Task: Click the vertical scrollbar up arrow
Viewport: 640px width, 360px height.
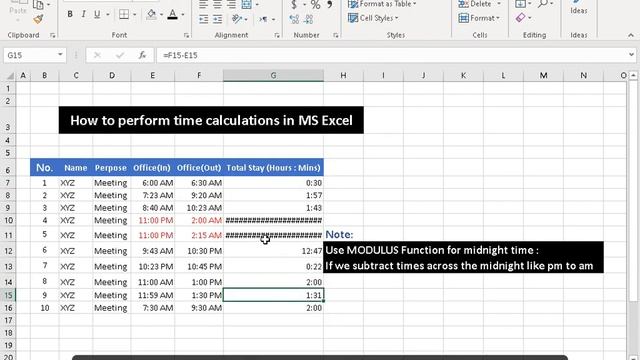Action: pyautogui.click(x=633, y=76)
